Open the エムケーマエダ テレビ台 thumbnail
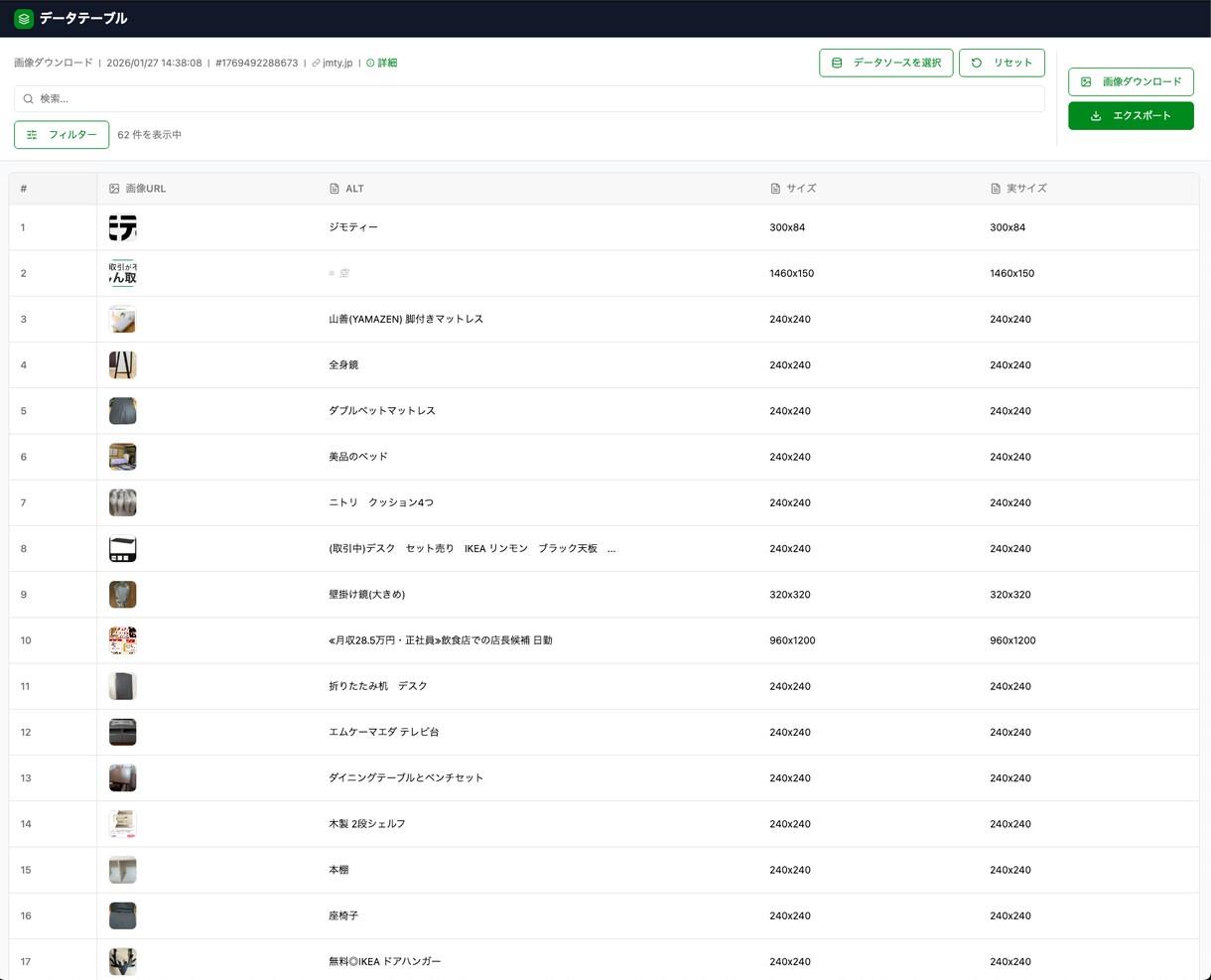The image size is (1211, 980). coord(123,732)
